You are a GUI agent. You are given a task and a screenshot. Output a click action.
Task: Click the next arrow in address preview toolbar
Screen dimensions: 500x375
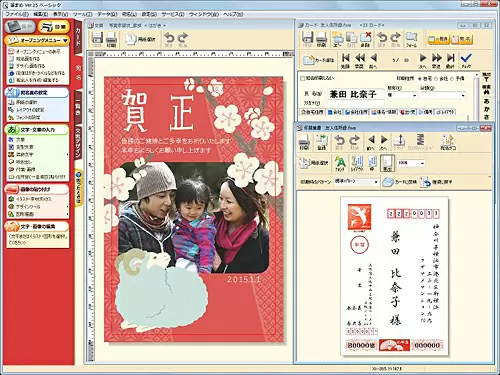(x=384, y=142)
